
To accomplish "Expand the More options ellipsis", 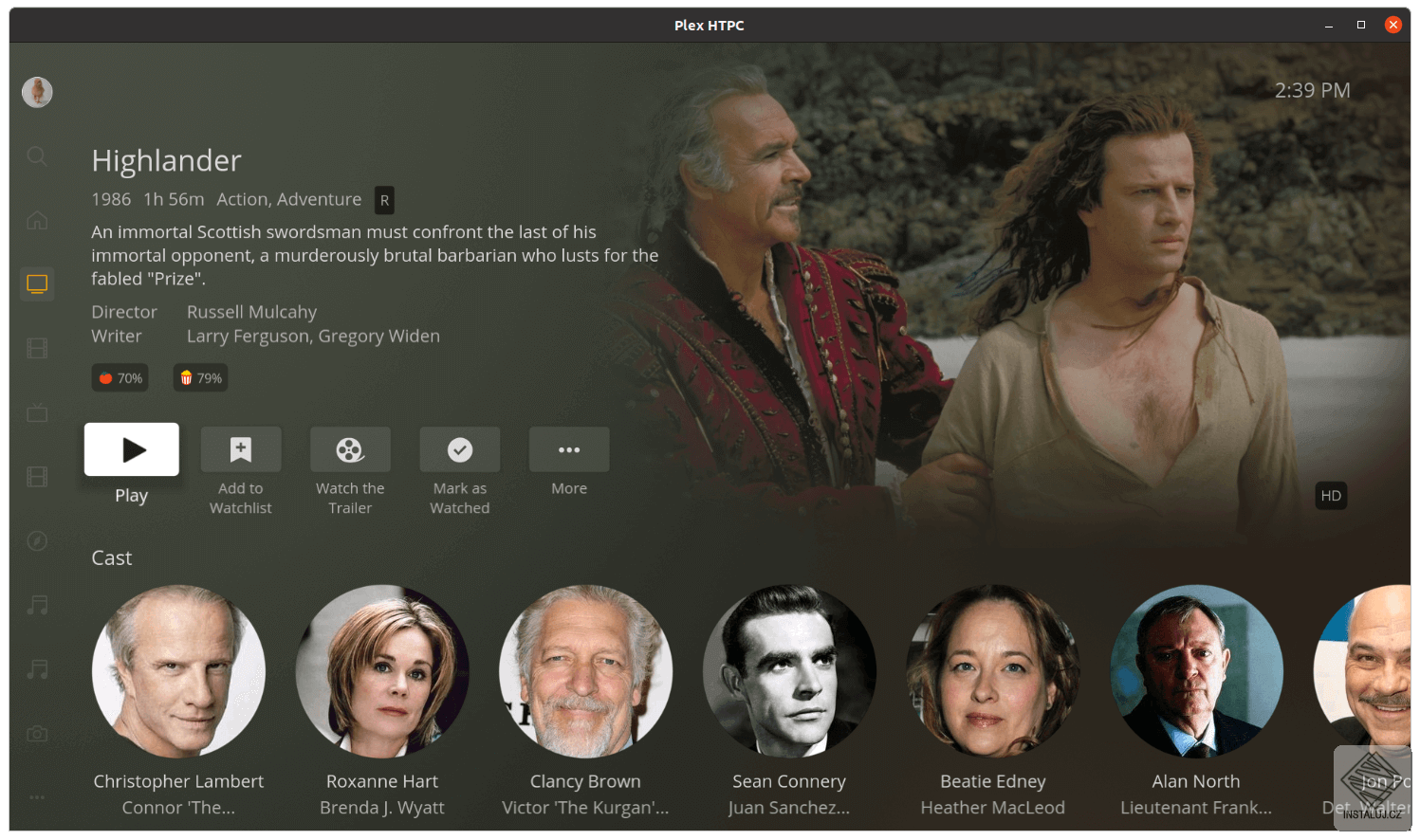I will point(568,449).
